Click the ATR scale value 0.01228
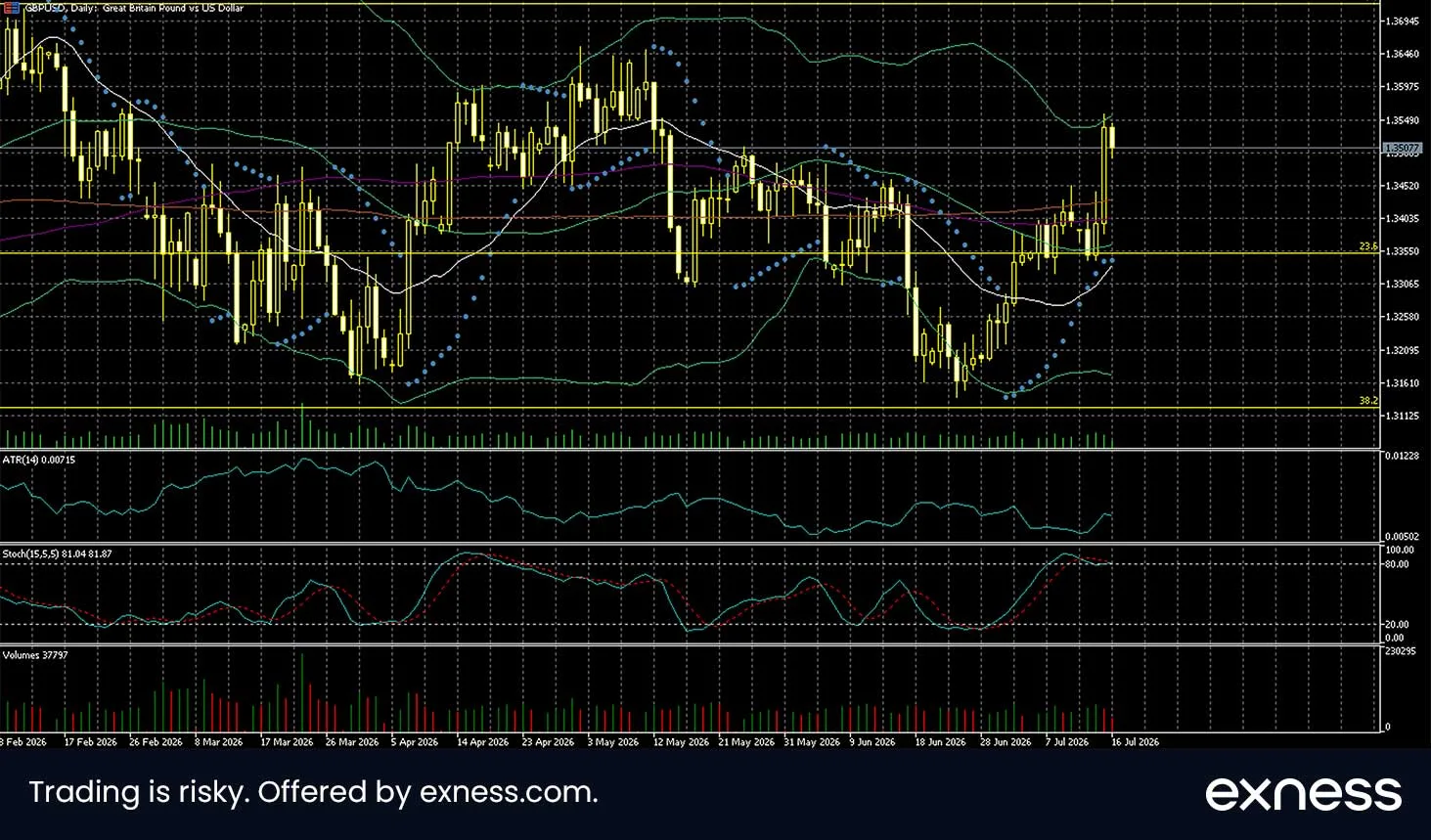The width and height of the screenshot is (1431, 840). point(1403,457)
